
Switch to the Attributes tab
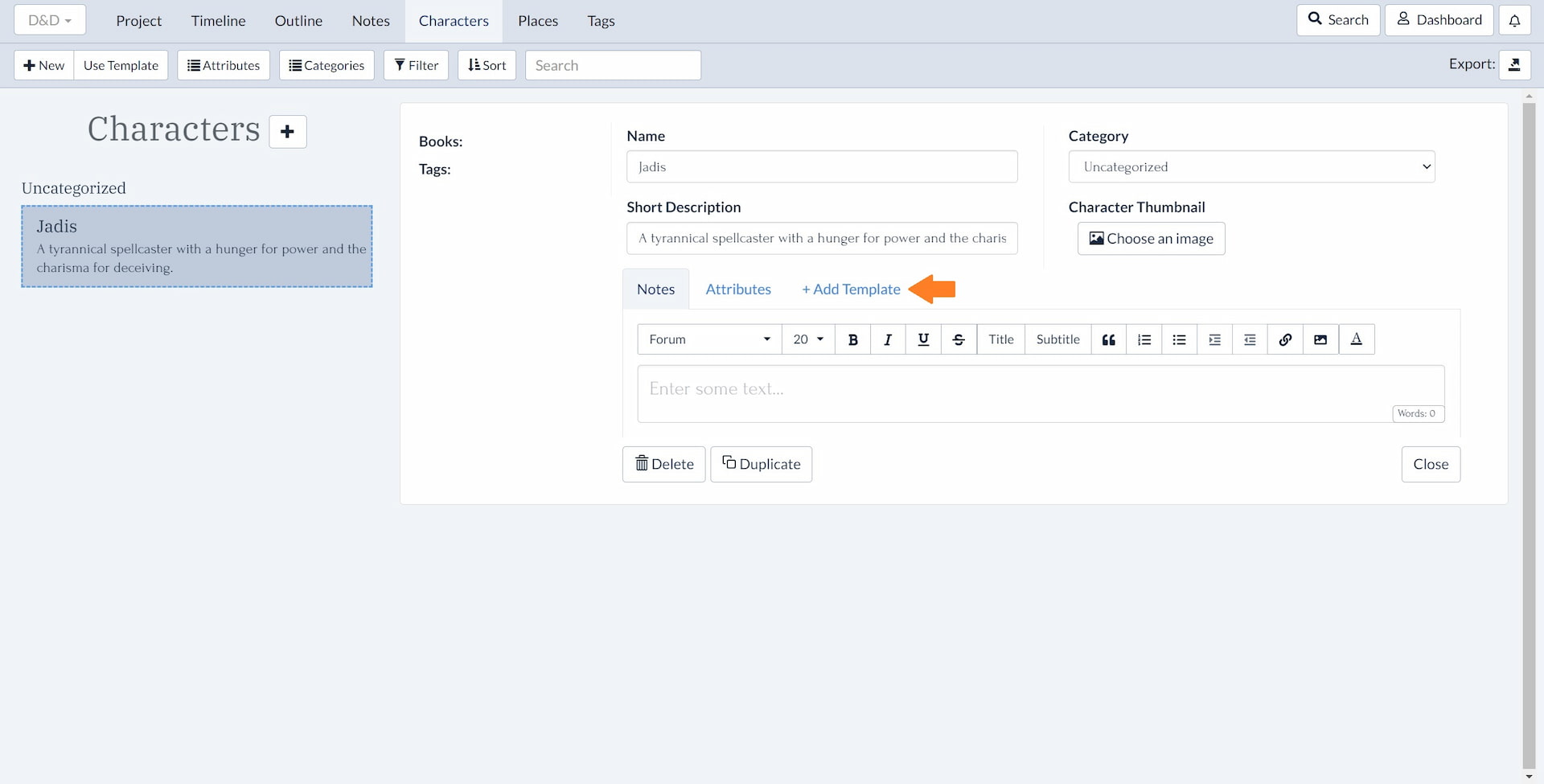[738, 289]
